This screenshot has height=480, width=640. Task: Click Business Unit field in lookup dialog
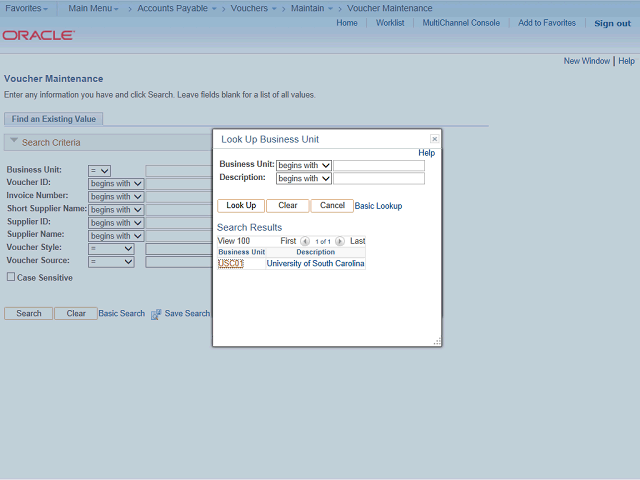click(379, 165)
